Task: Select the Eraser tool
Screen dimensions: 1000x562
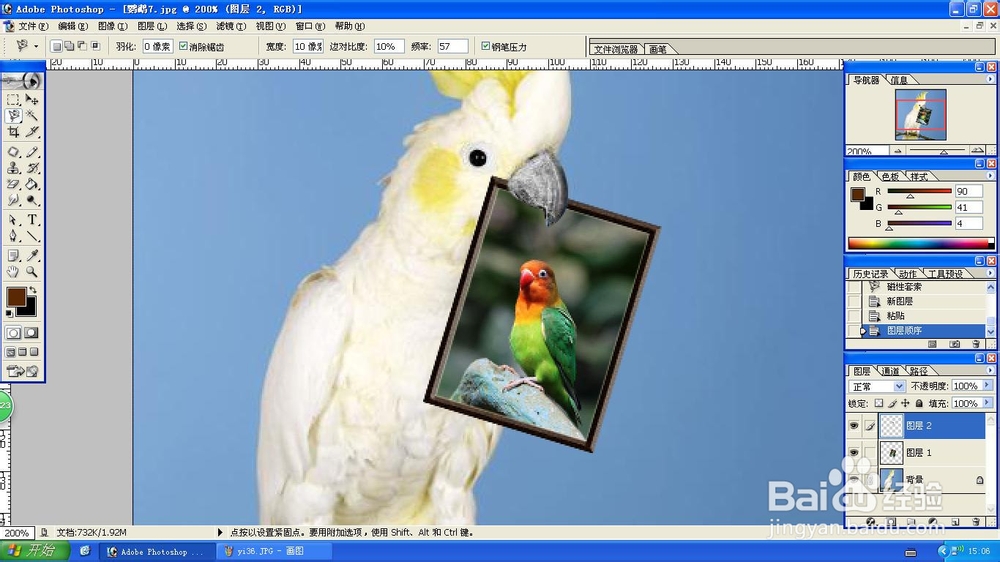Action: tap(13, 184)
